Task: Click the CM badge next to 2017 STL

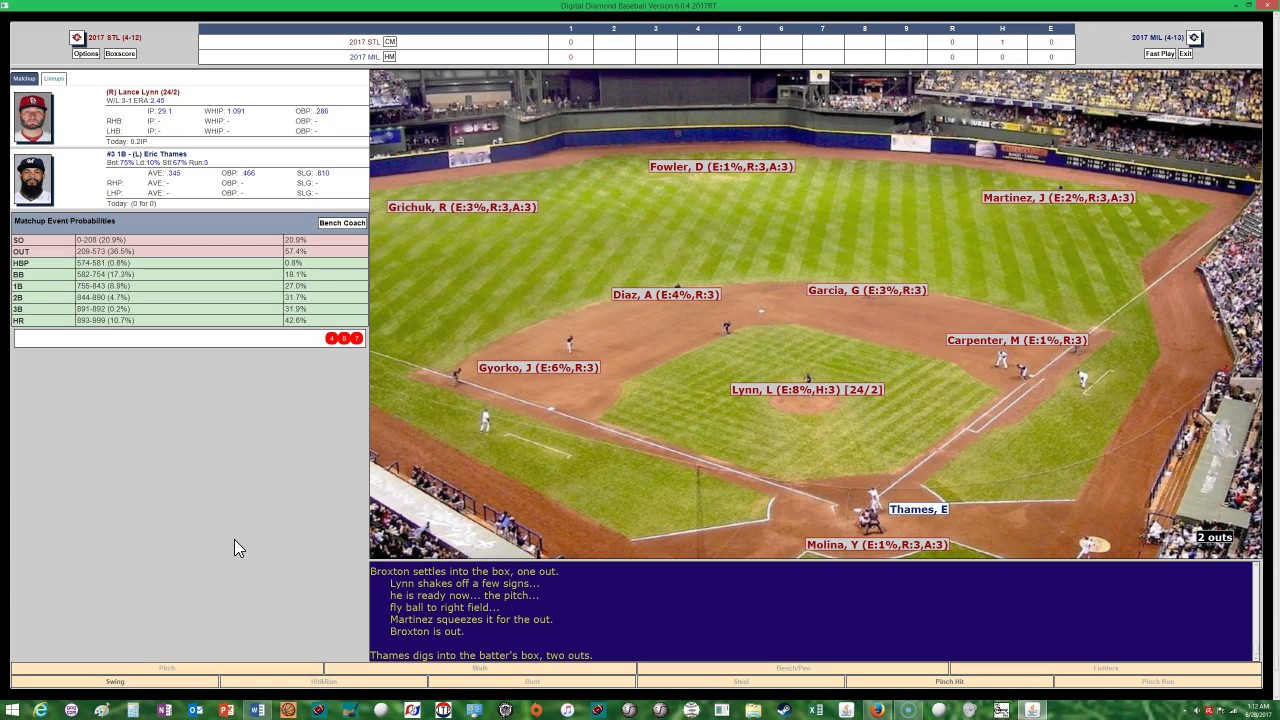Action: click(x=390, y=42)
